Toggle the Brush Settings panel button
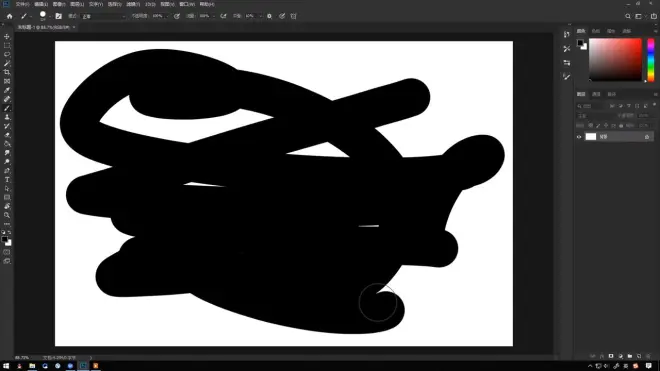Screen dimensions: 660x371 tap(59, 16)
